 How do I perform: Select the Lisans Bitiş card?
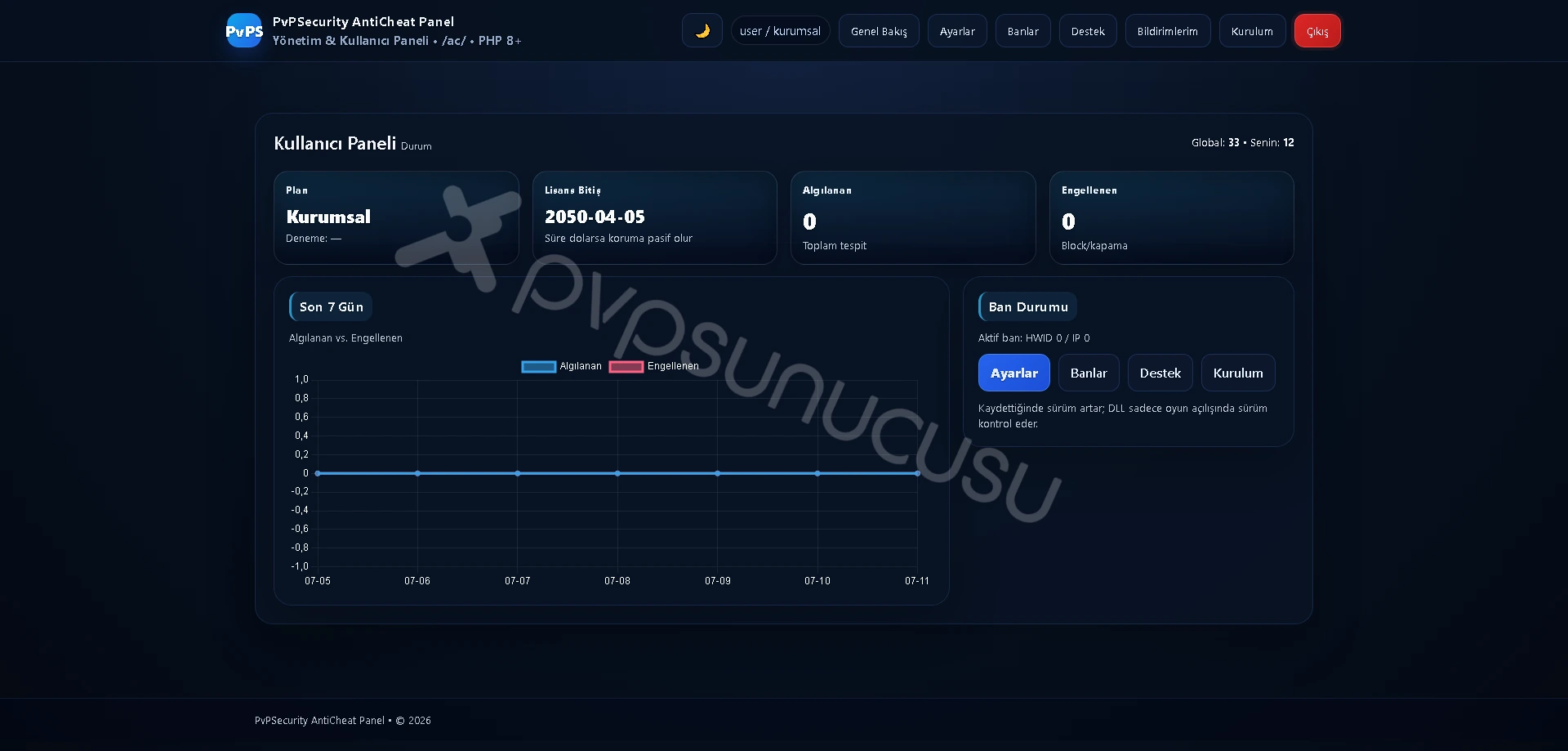click(654, 217)
